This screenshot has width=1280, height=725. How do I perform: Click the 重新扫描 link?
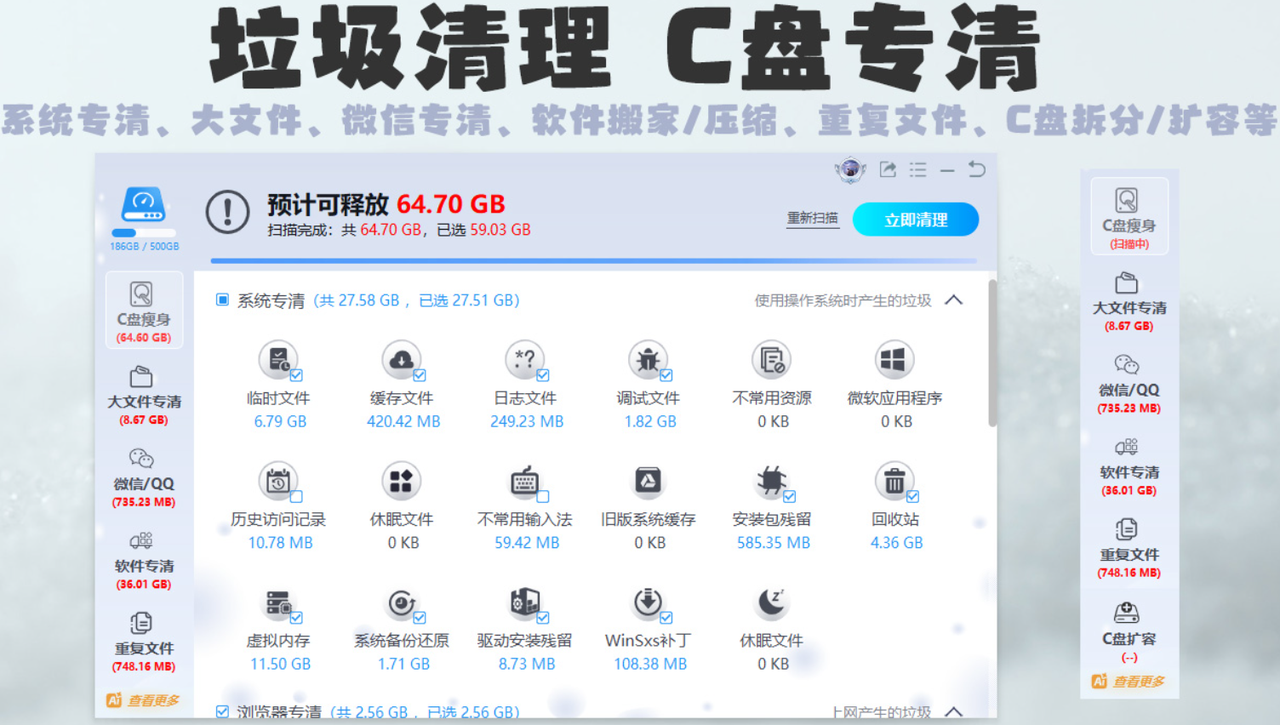pyautogui.click(x=812, y=219)
